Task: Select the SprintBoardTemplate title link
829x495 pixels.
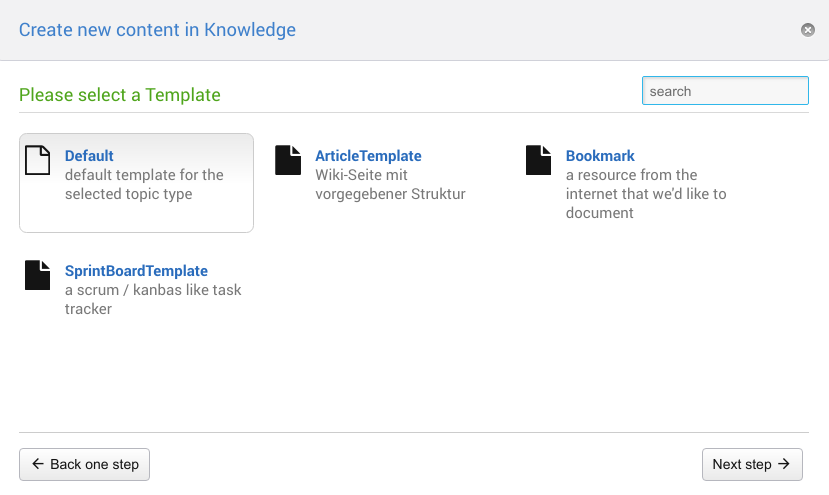Action: click(x=136, y=271)
